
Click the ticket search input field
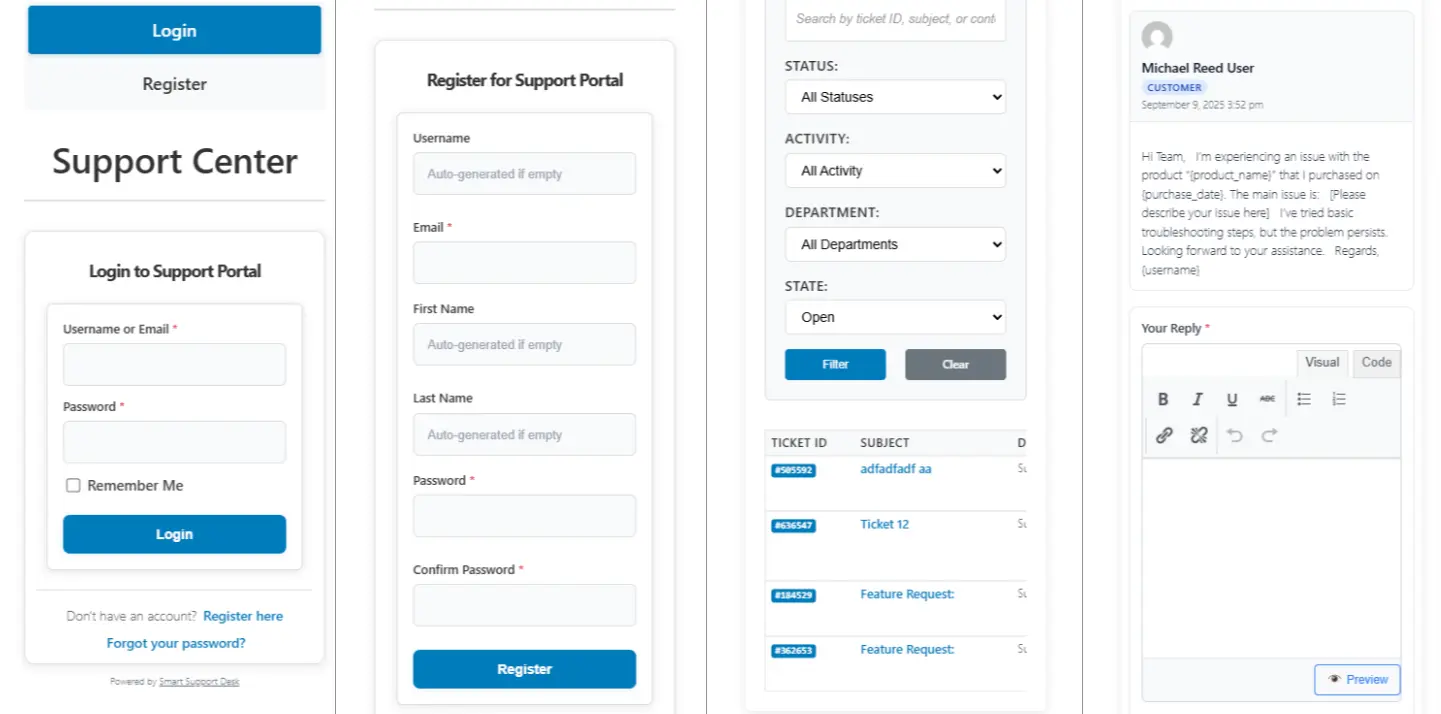tap(895, 18)
